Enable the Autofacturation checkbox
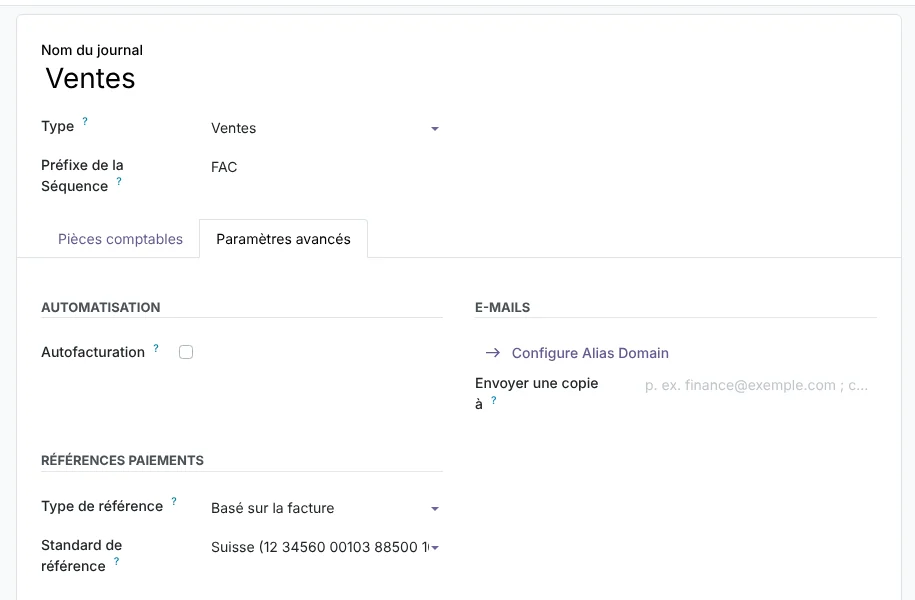Image resolution: width=915 pixels, height=600 pixels. [186, 352]
